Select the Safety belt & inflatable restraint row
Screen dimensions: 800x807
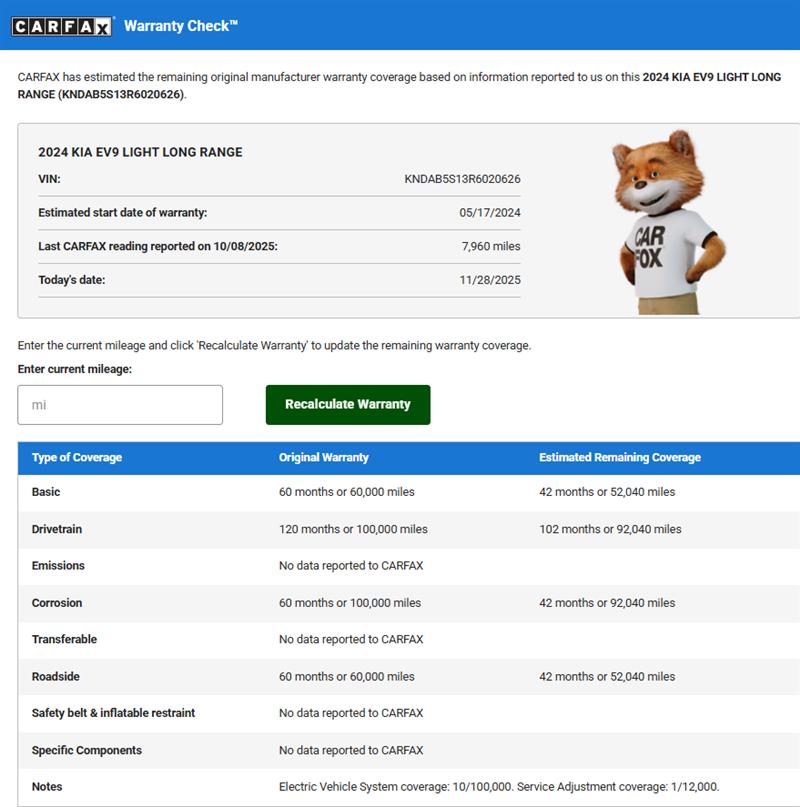tap(113, 713)
